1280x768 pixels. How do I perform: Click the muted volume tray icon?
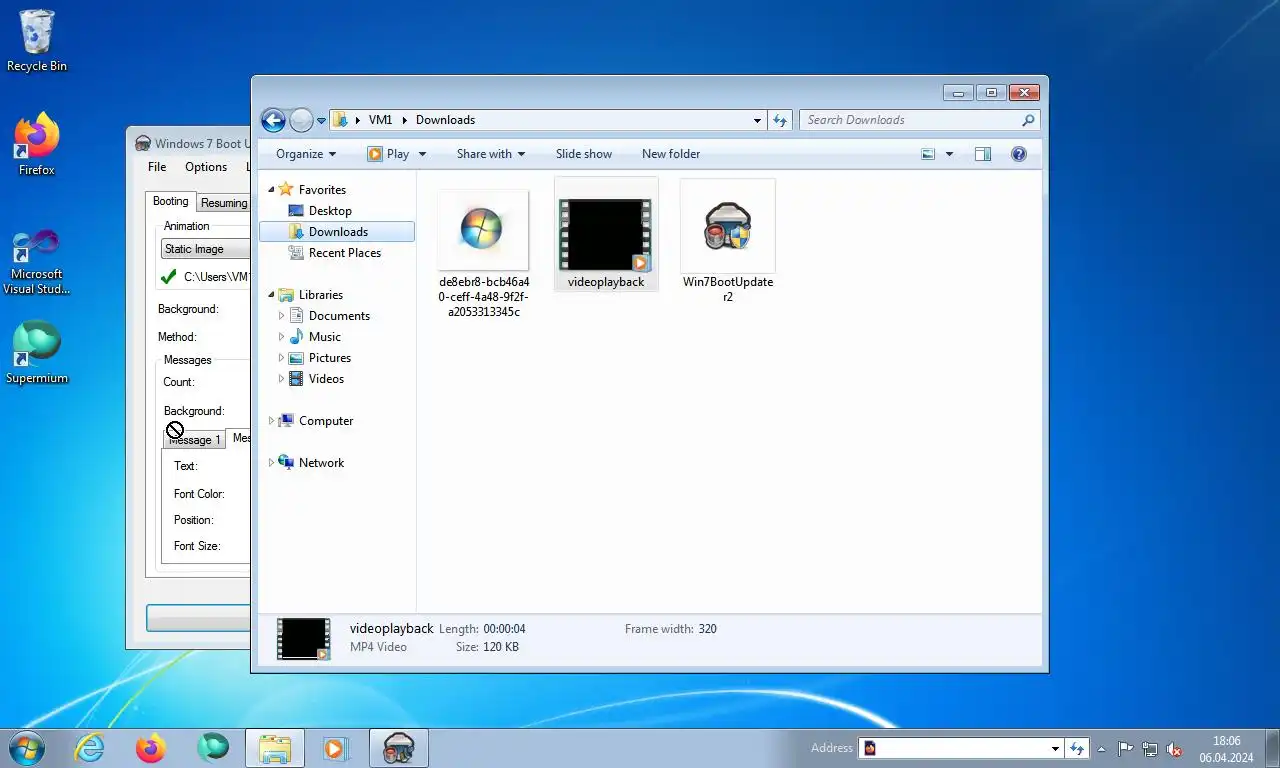click(x=1175, y=749)
